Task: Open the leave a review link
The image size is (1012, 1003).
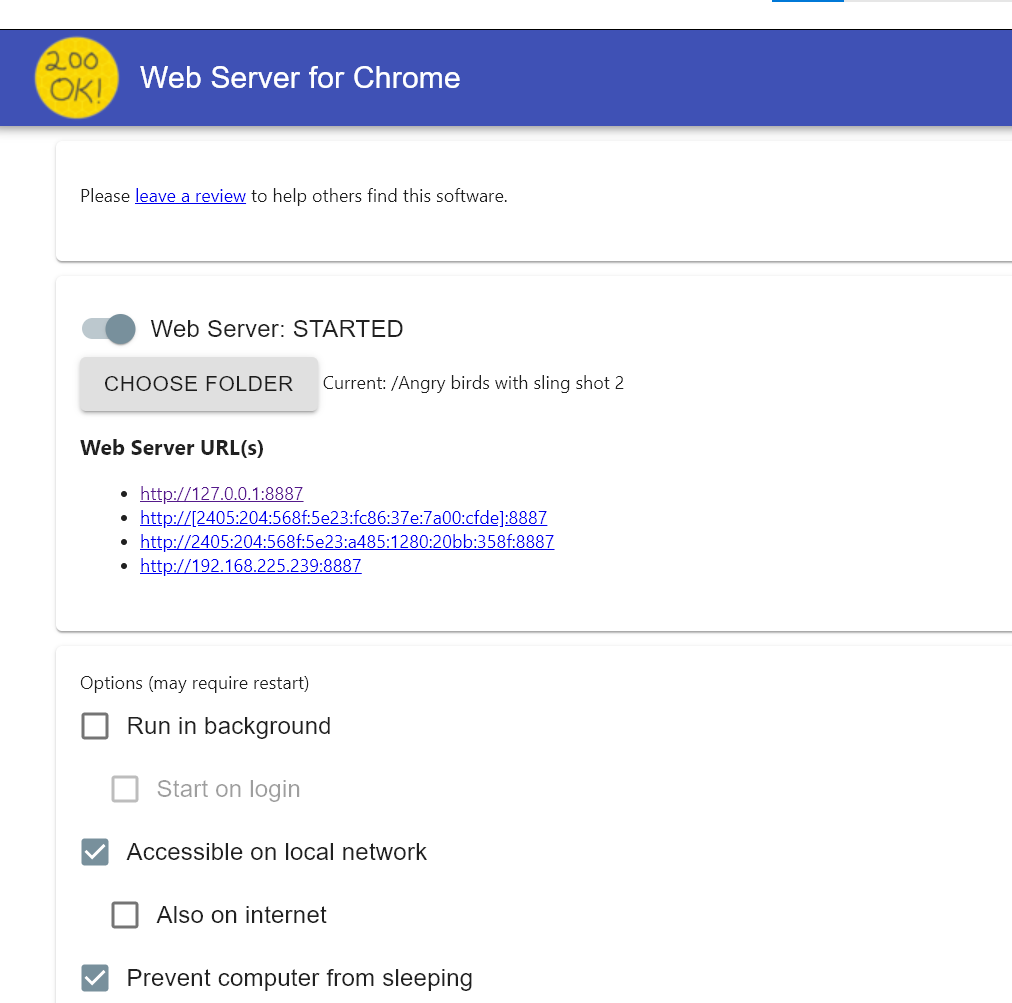Action: pyautogui.click(x=190, y=195)
